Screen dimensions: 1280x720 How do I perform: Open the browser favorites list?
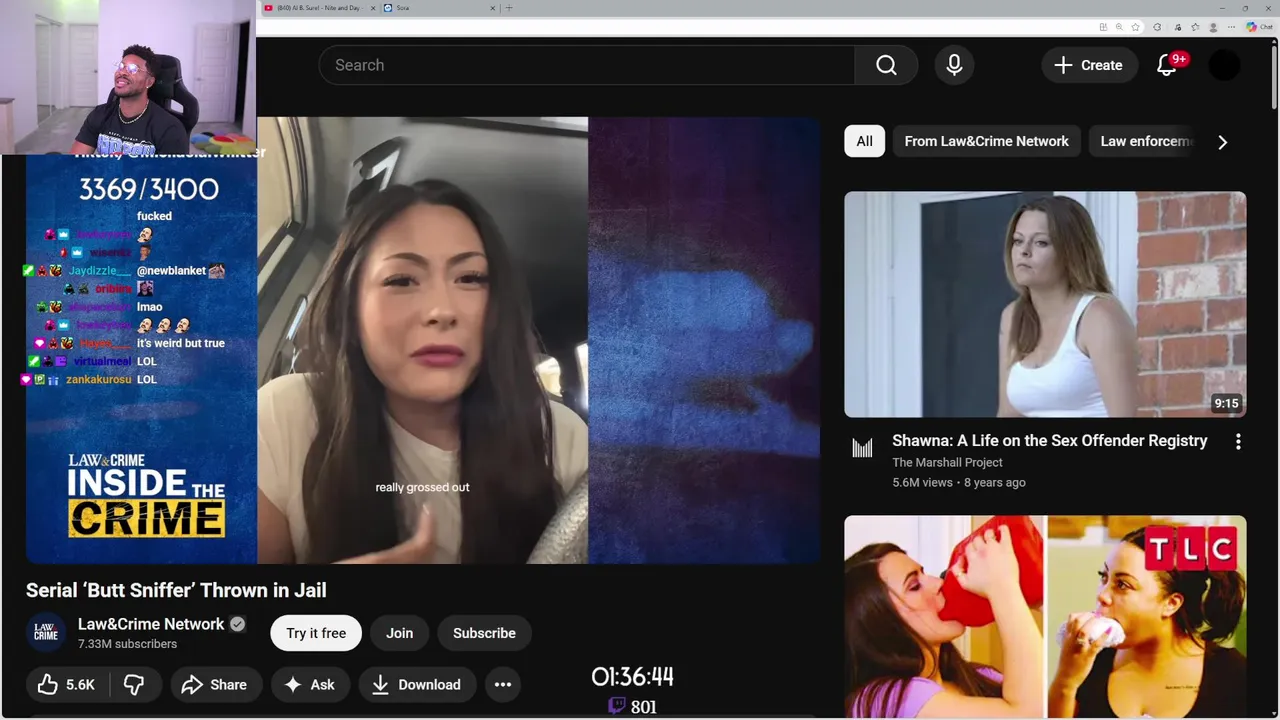coord(1195,27)
